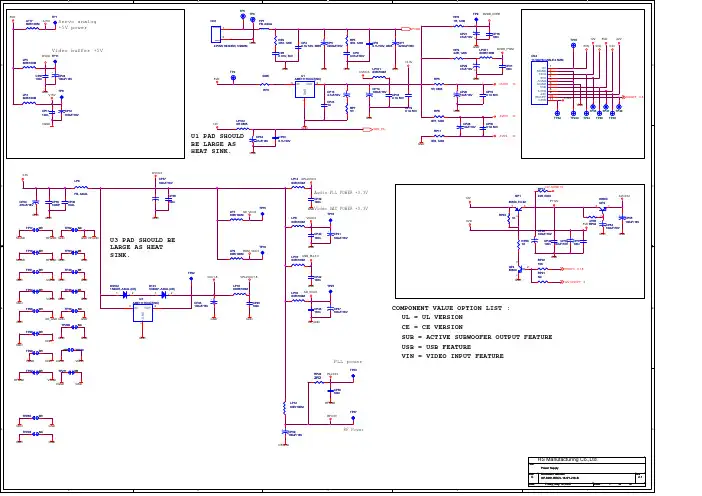Click the SUB = ACTIVE SUBWOOFER OUTPUT FEATURE line
The height and width of the screenshot is (496, 702).
point(476,337)
